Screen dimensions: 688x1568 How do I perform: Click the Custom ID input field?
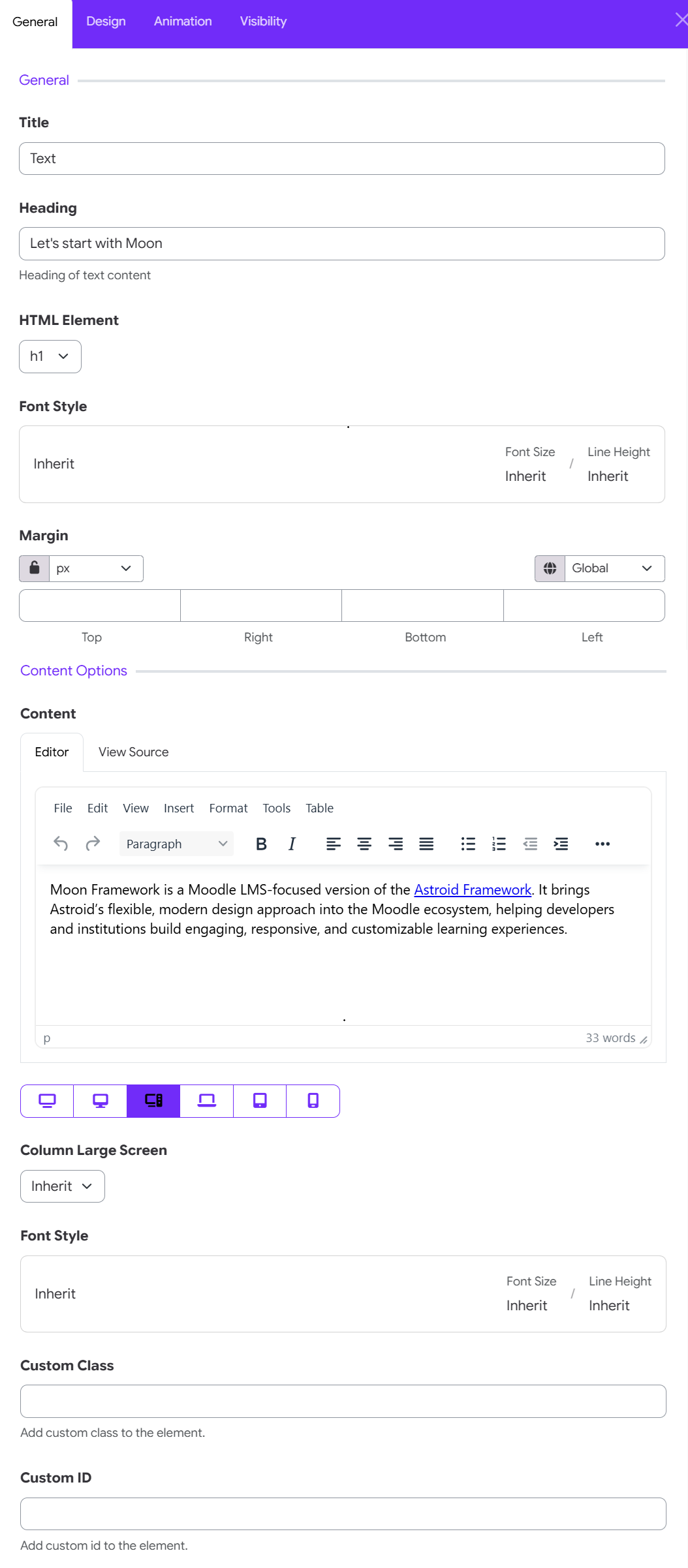click(343, 1514)
